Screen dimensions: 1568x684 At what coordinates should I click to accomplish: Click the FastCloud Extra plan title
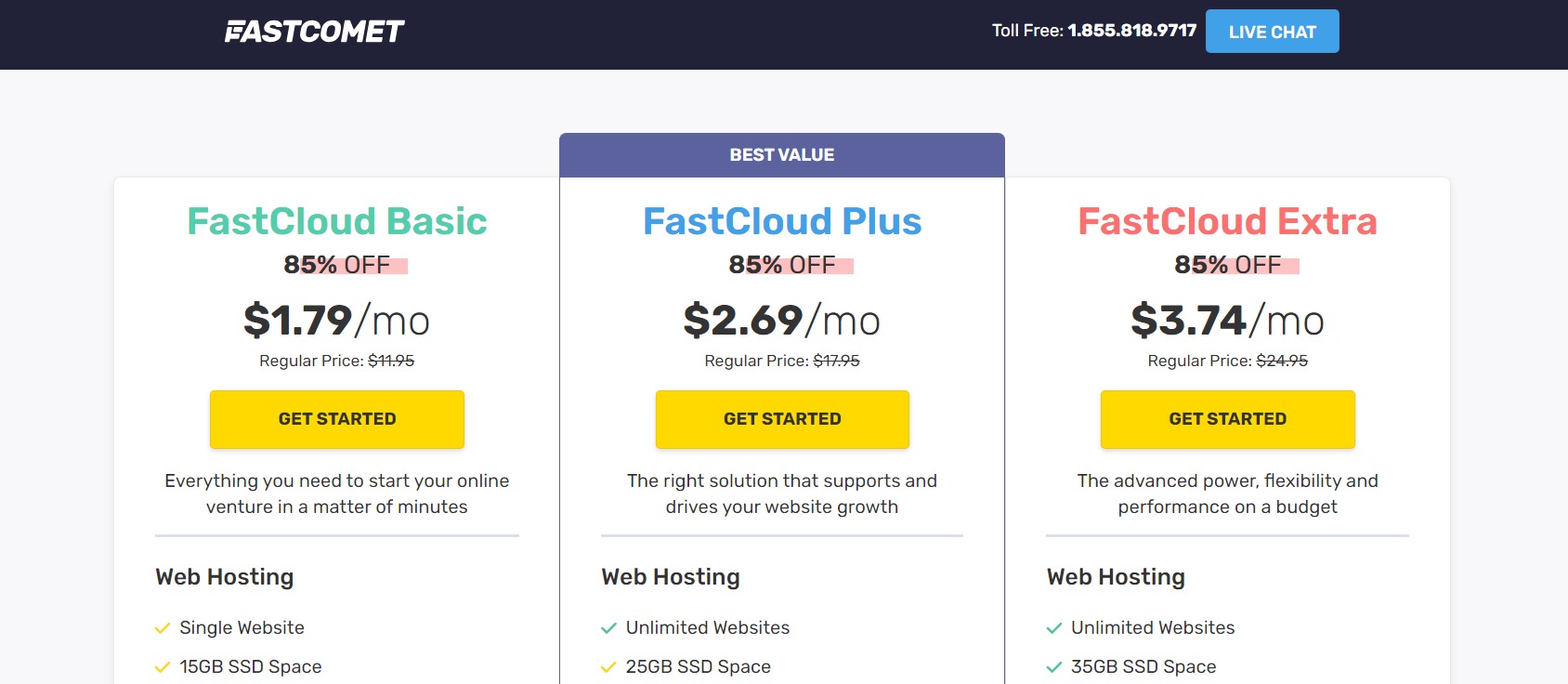pyautogui.click(x=1226, y=221)
